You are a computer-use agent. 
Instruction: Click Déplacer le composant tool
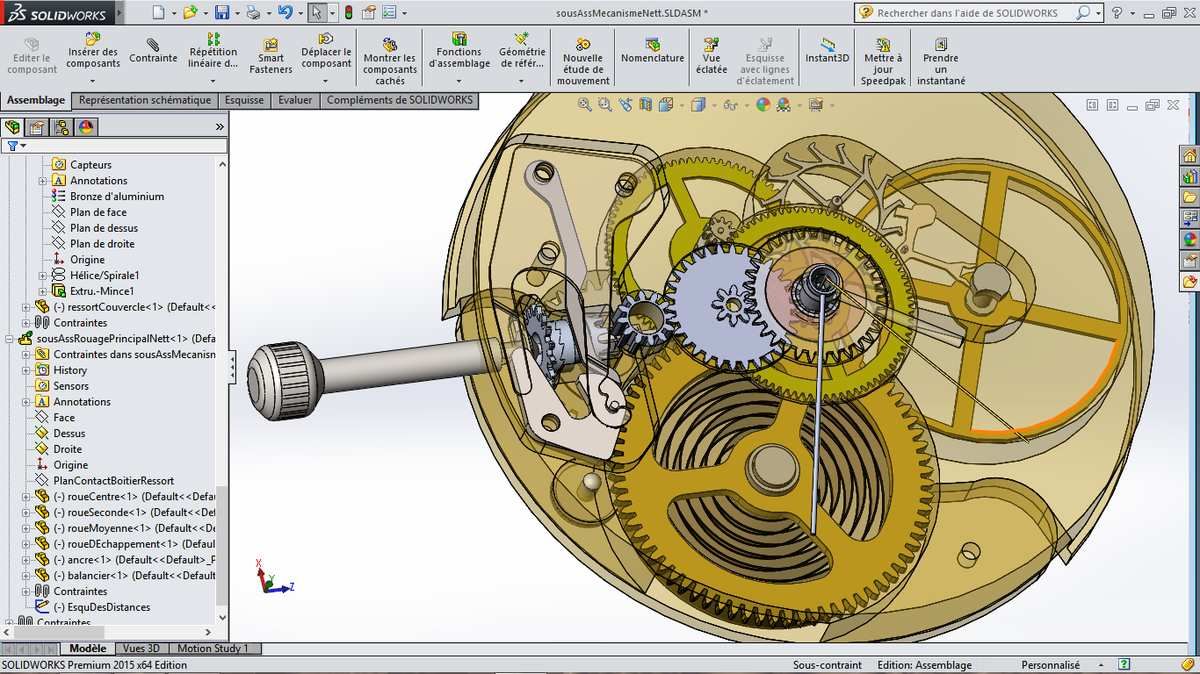tap(327, 51)
